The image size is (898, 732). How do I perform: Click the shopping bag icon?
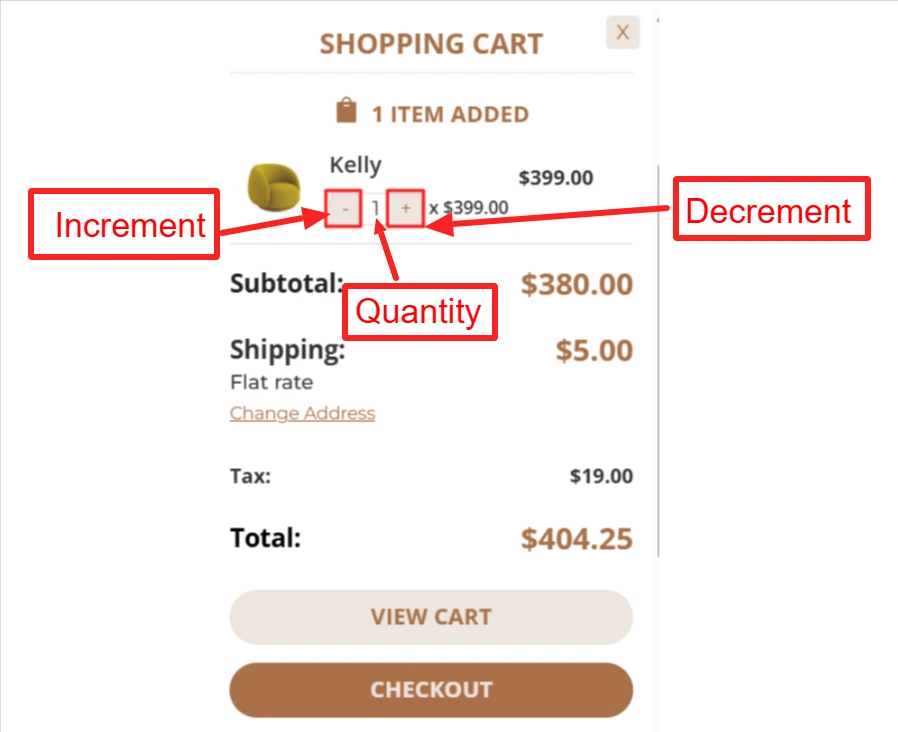click(x=346, y=111)
